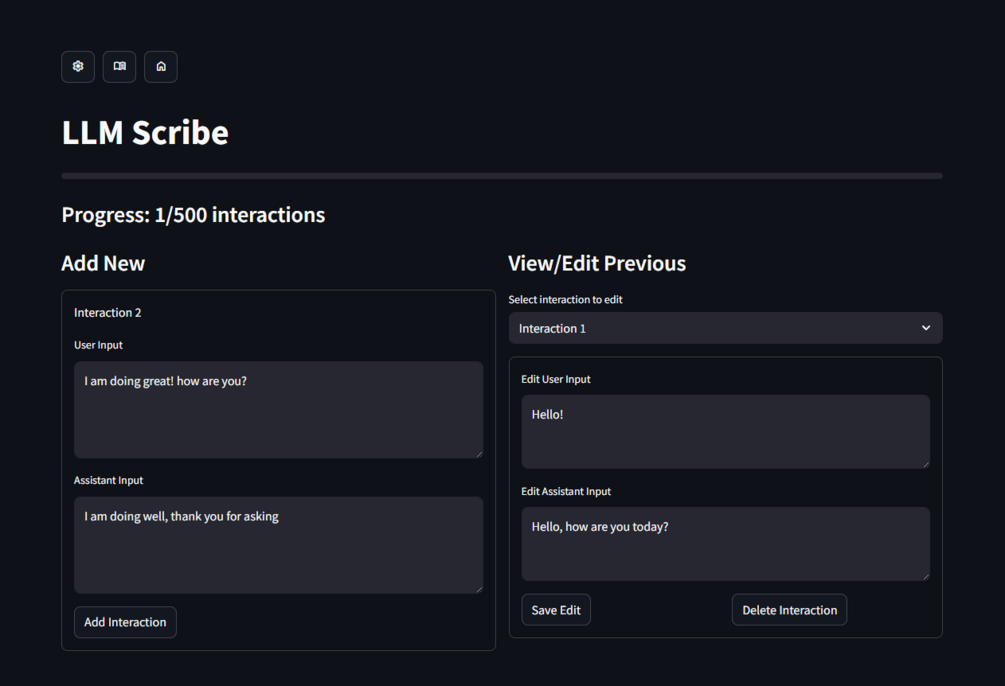Click the Progress: 1/500 interactions text
Screen dimensions: 1005x686
pyautogui.click(x=193, y=215)
